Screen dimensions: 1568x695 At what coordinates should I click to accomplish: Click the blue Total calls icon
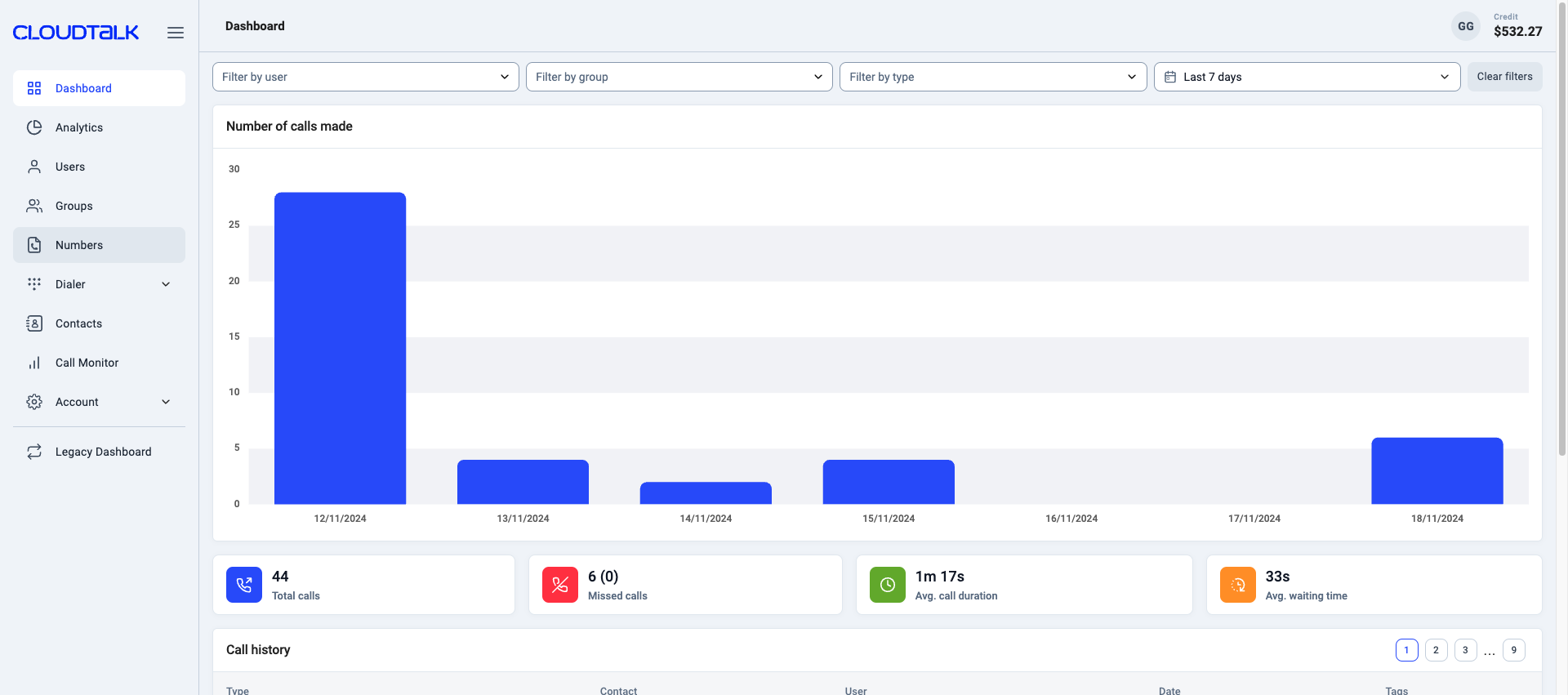click(x=243, y=585)
